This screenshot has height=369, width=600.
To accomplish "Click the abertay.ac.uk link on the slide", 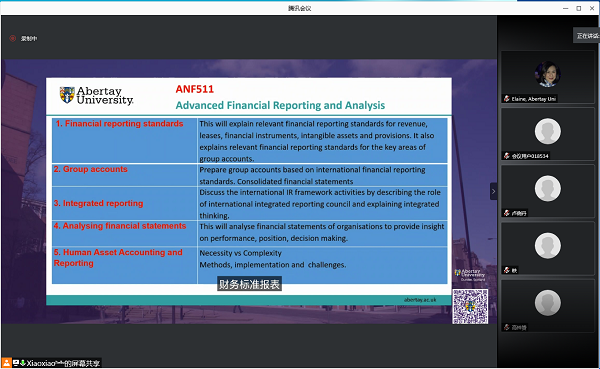I will 420,300.
